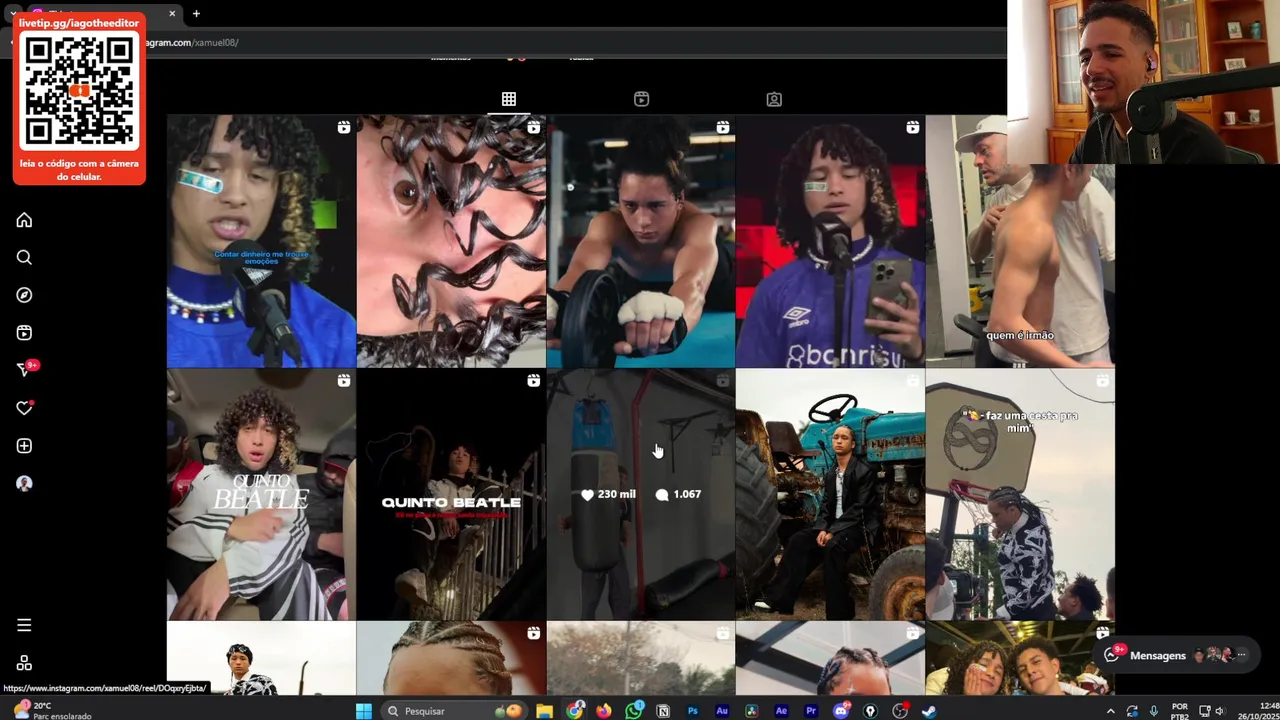Open the curly hair close-up reel
This screenshot has width=1280, height=720.
[x=451, y=241]
